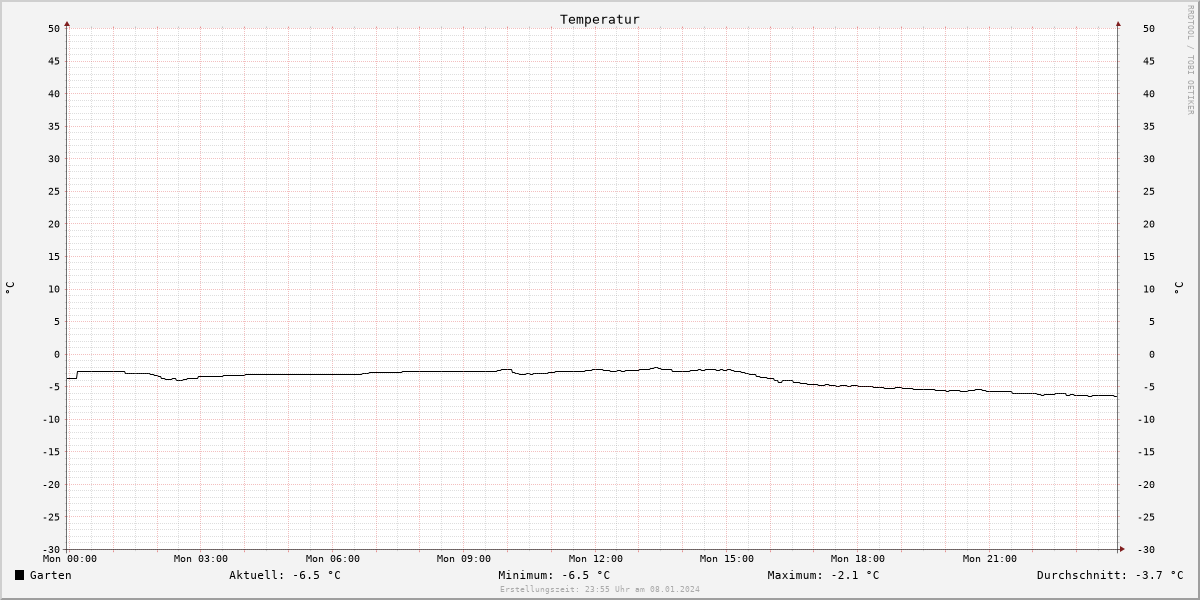Viewport: 1200px width, 600px height.
Task: Click the black Garten legend swatch
Action: click(x=19, y=575)
